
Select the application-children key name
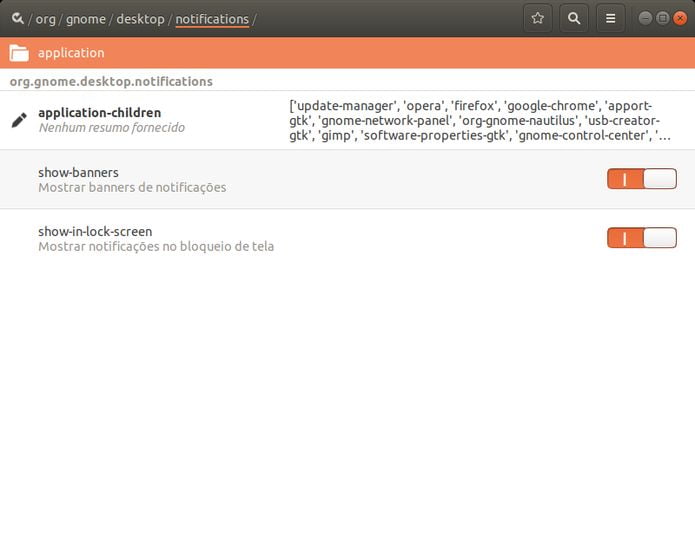100,113
